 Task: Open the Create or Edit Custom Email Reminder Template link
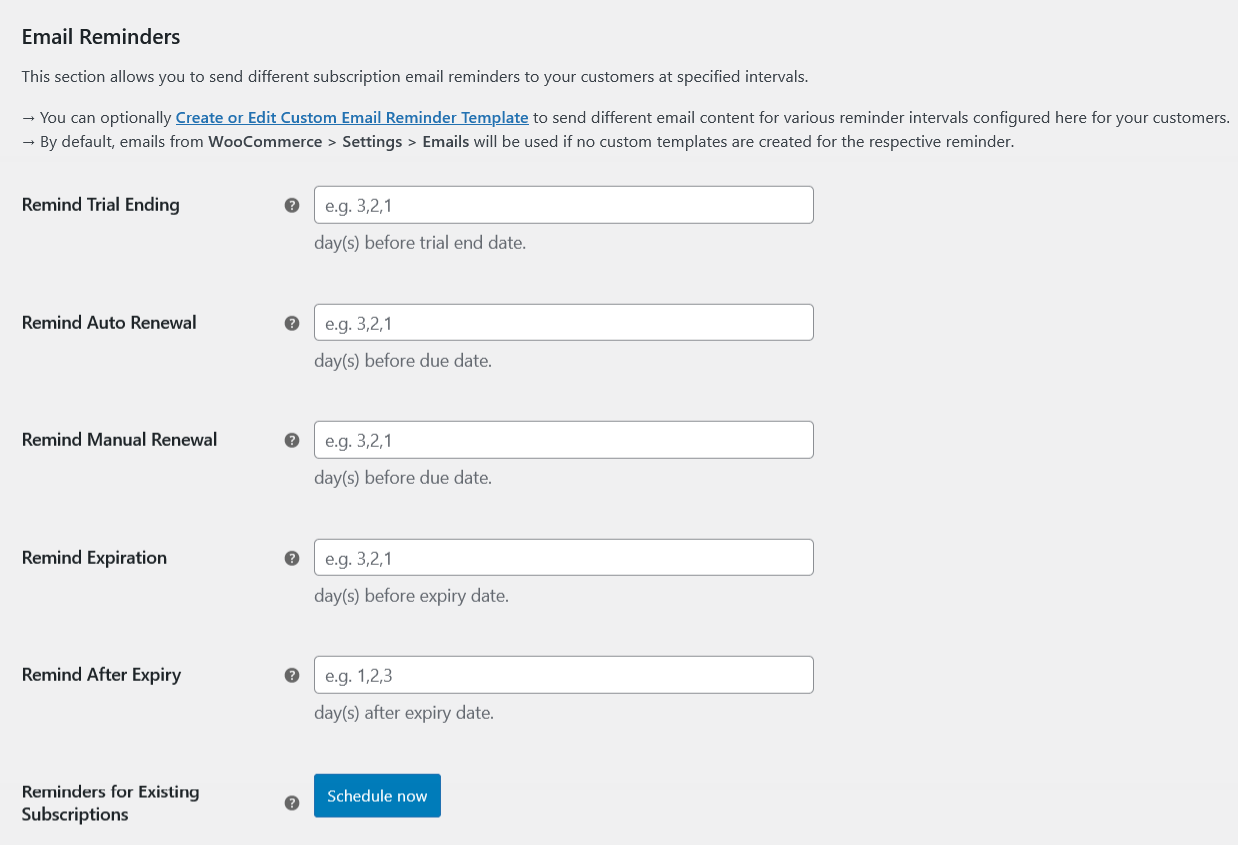pyautogui.click(x=352, y=117)
